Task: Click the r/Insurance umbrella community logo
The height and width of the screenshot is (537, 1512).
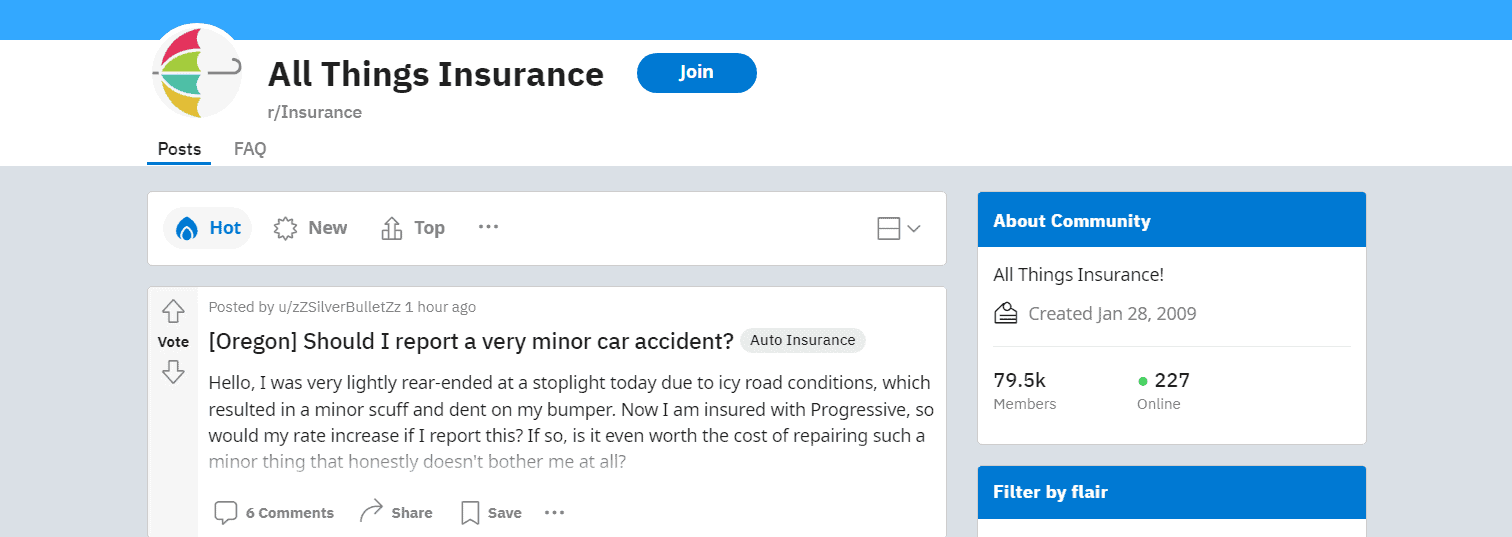Action: tap(197, 72)
